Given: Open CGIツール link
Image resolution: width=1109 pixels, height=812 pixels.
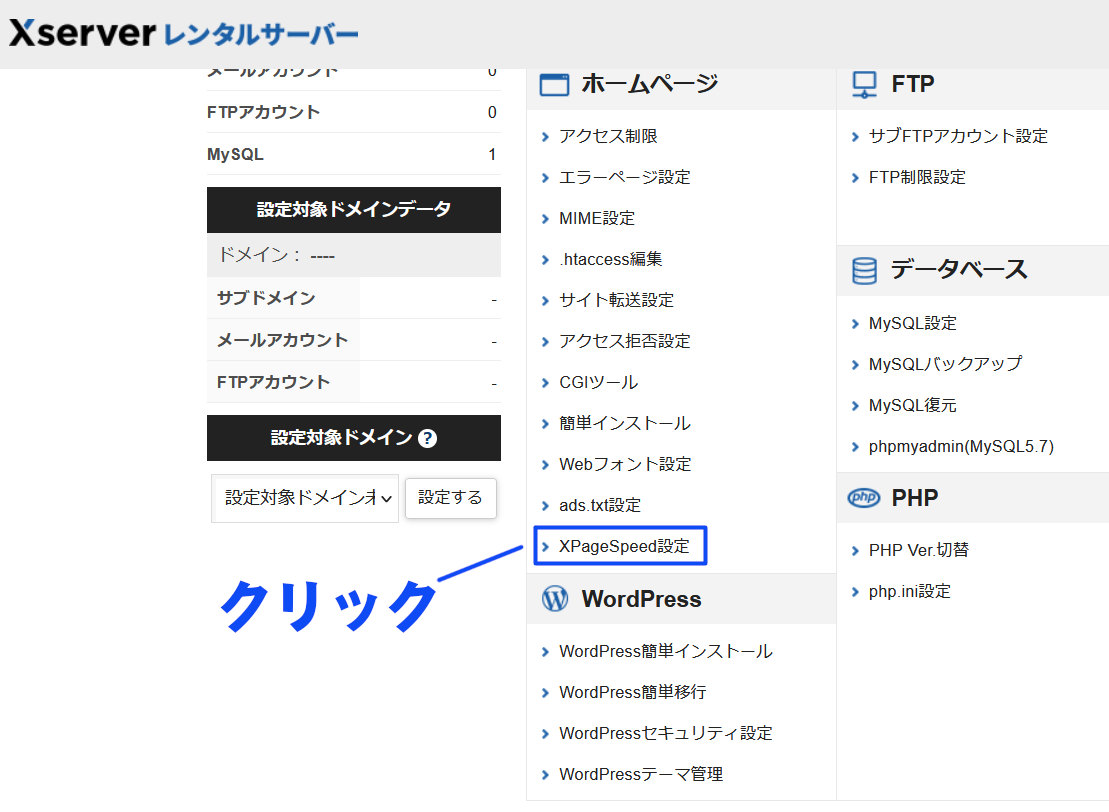Looking at the screenshot, I should click(598, 382).
